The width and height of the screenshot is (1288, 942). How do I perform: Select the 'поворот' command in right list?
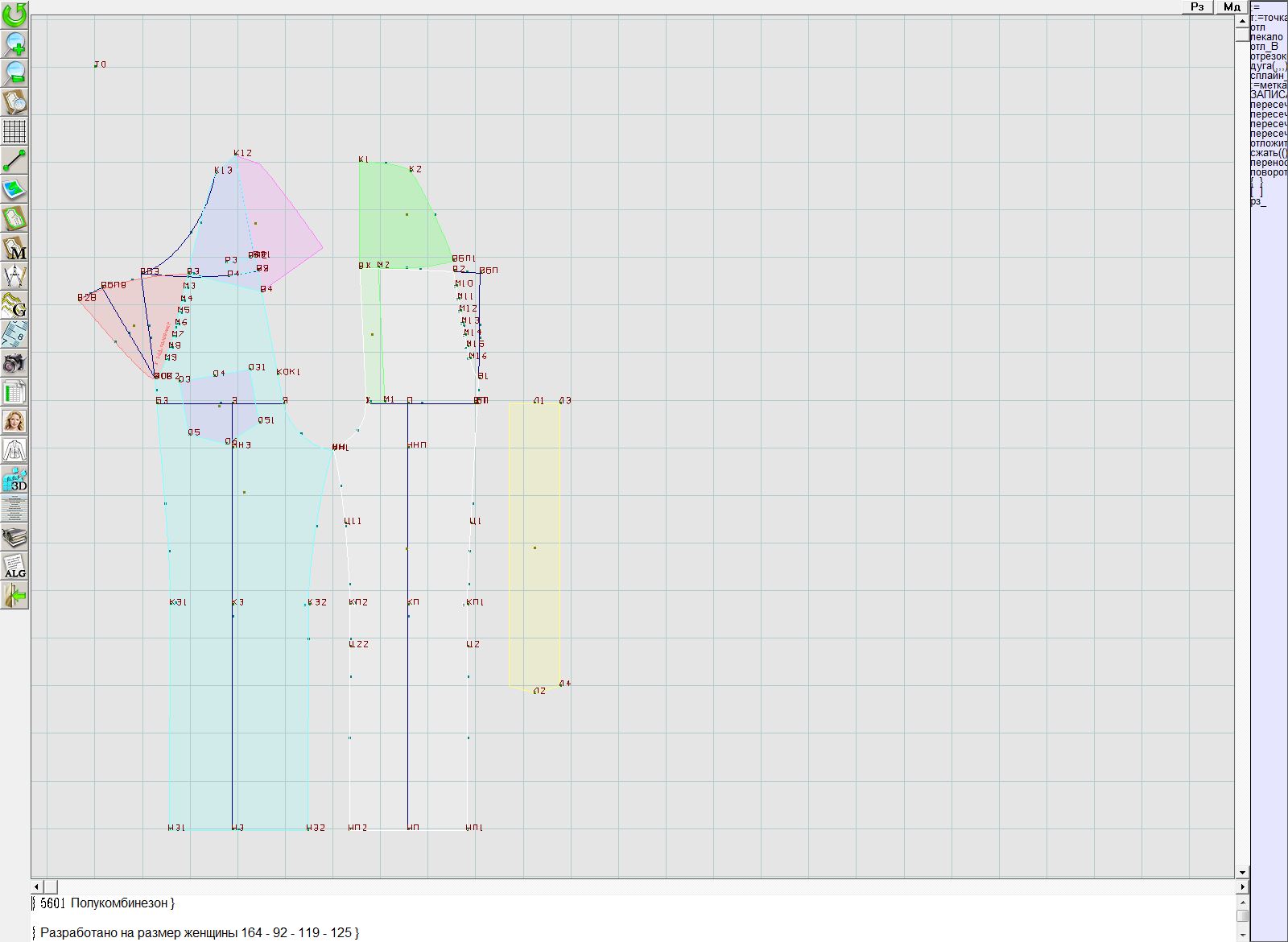[1268, 172]
